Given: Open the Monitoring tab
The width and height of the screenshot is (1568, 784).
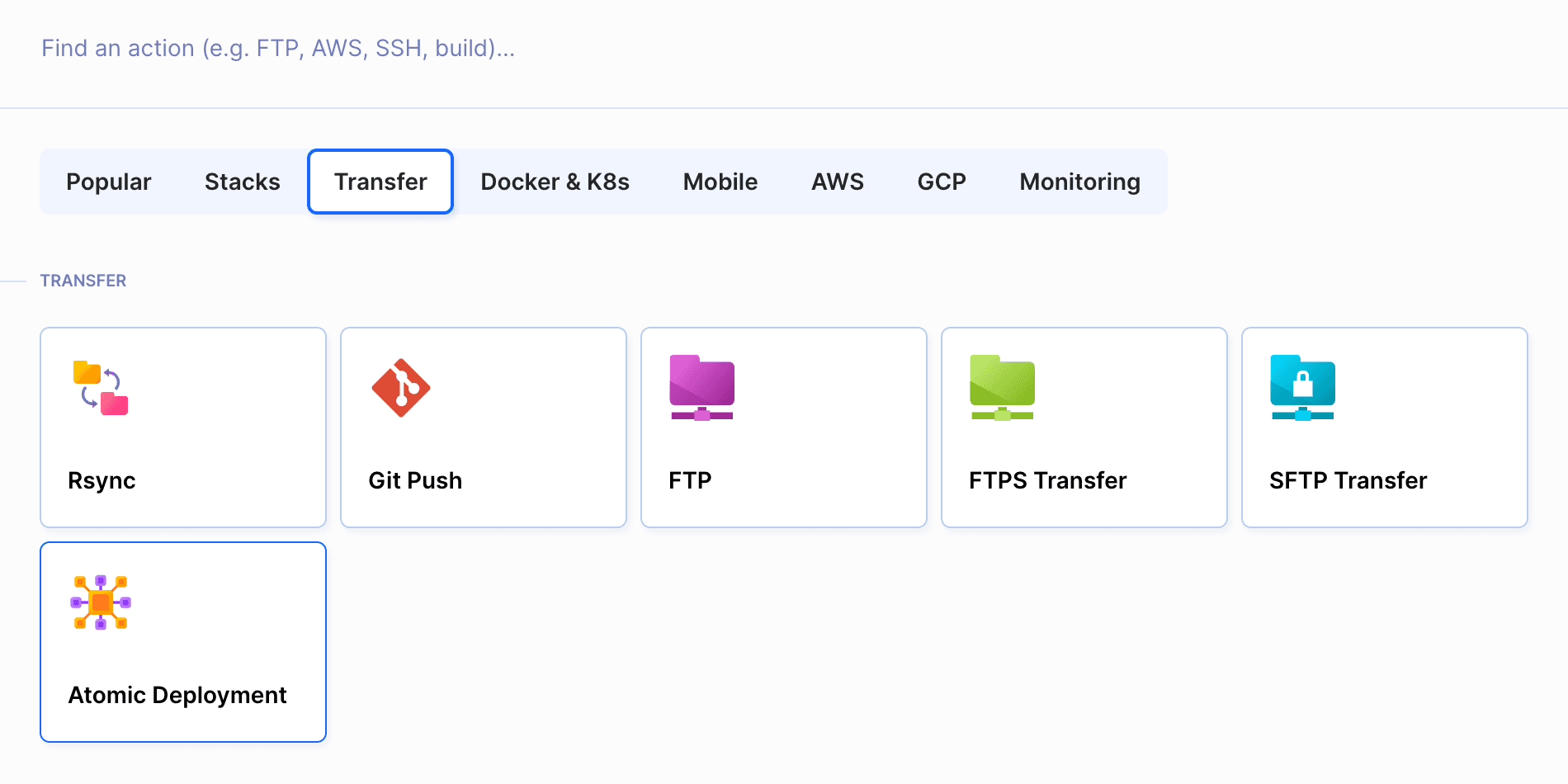Looking at the screenshot, I should pyautogui.click(x=1079, y=182).
